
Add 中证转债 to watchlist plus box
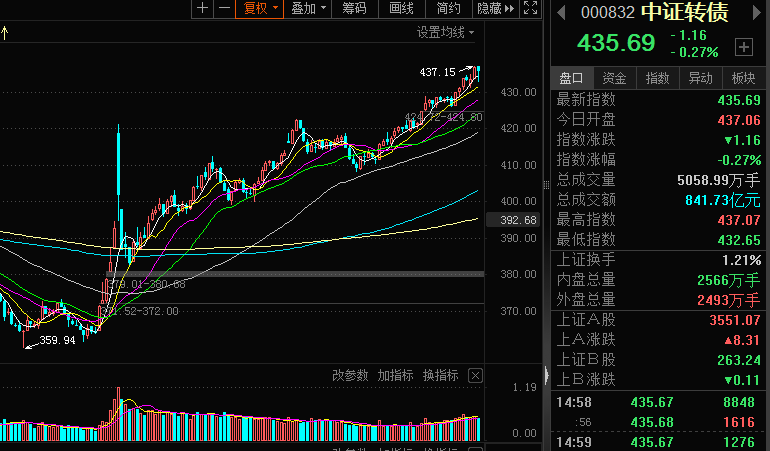744,47
